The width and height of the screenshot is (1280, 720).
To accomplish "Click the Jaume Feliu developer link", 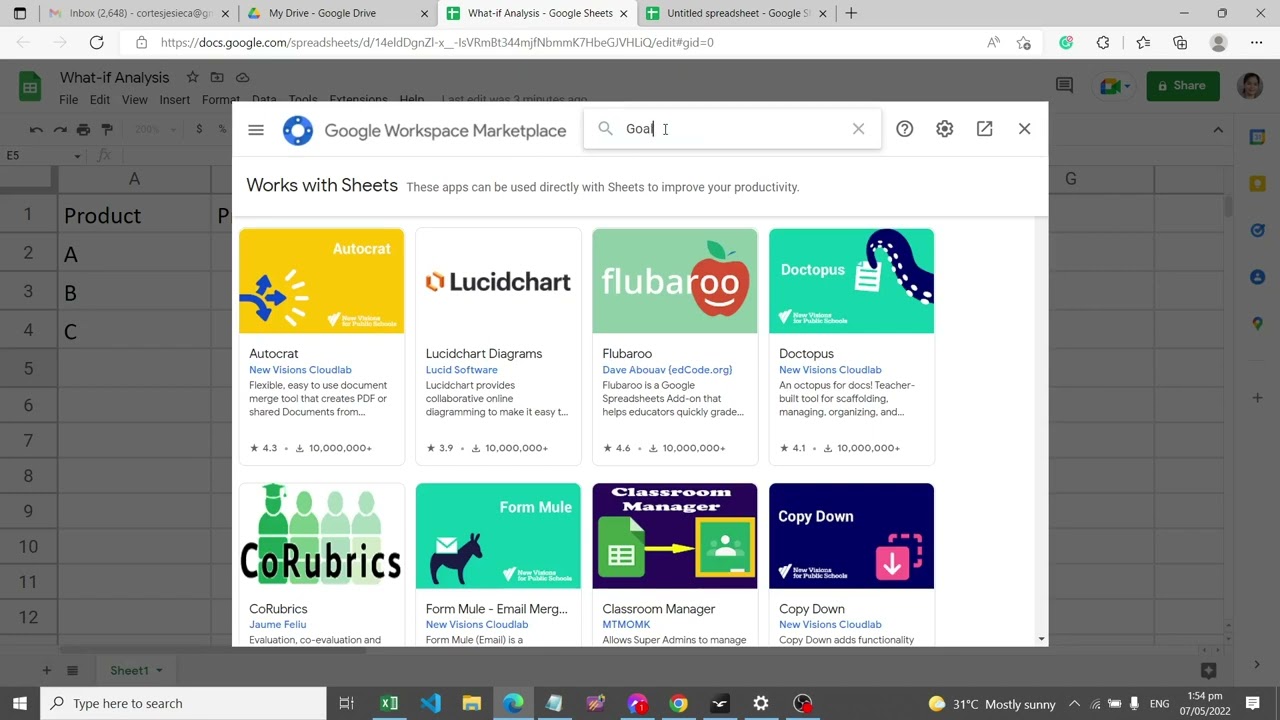I will 278,625.
